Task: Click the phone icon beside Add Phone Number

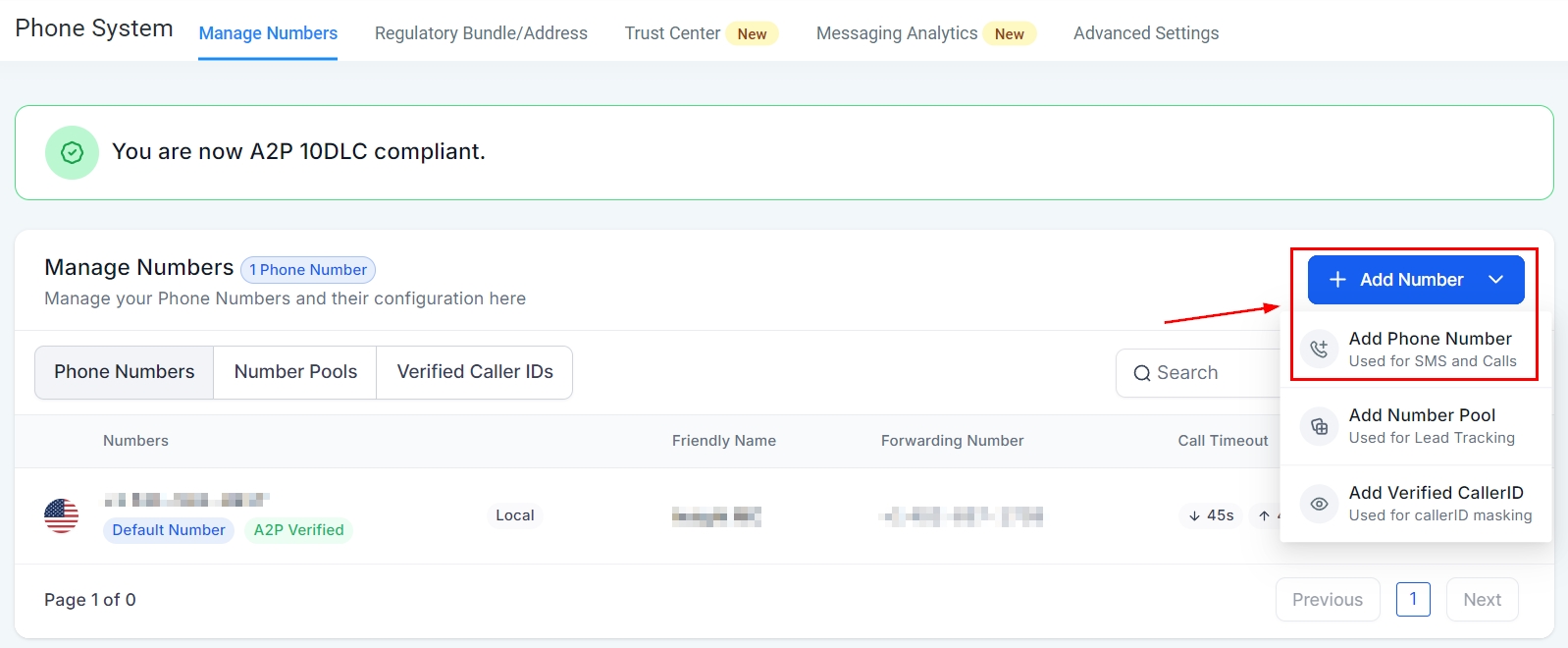Action: (1319, 349)
